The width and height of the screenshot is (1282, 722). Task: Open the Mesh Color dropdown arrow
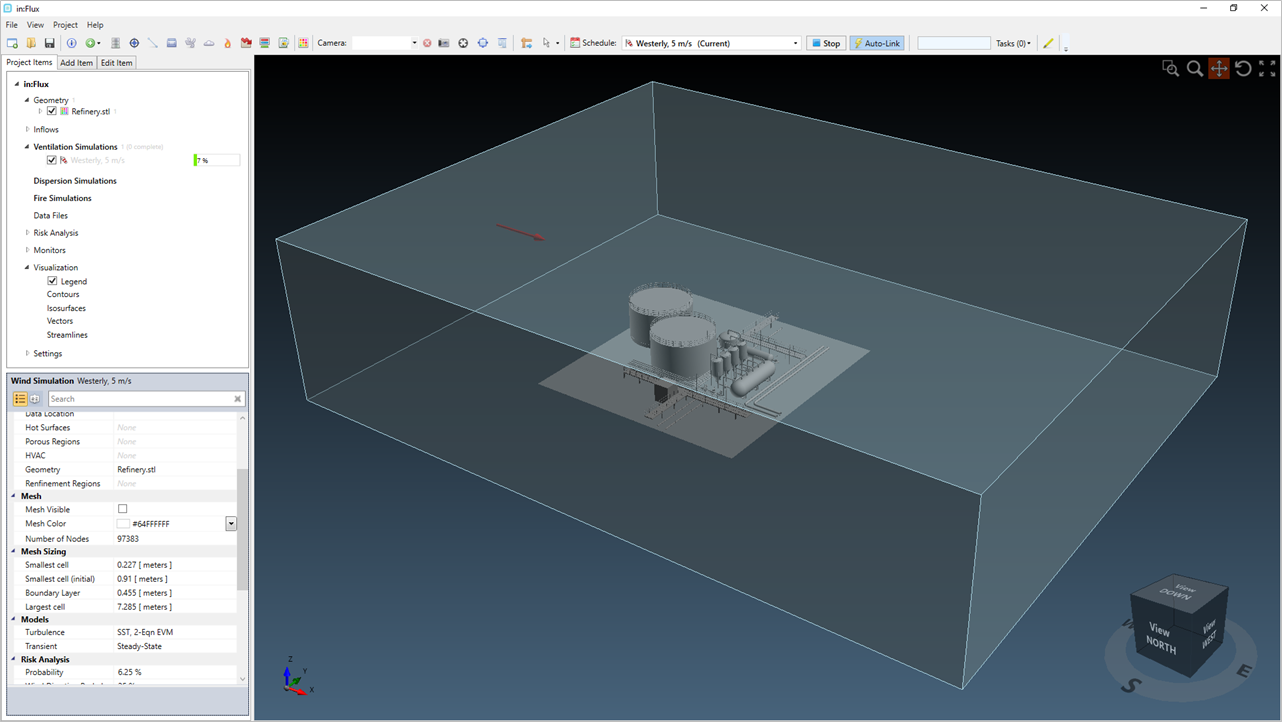pos(231,523)
